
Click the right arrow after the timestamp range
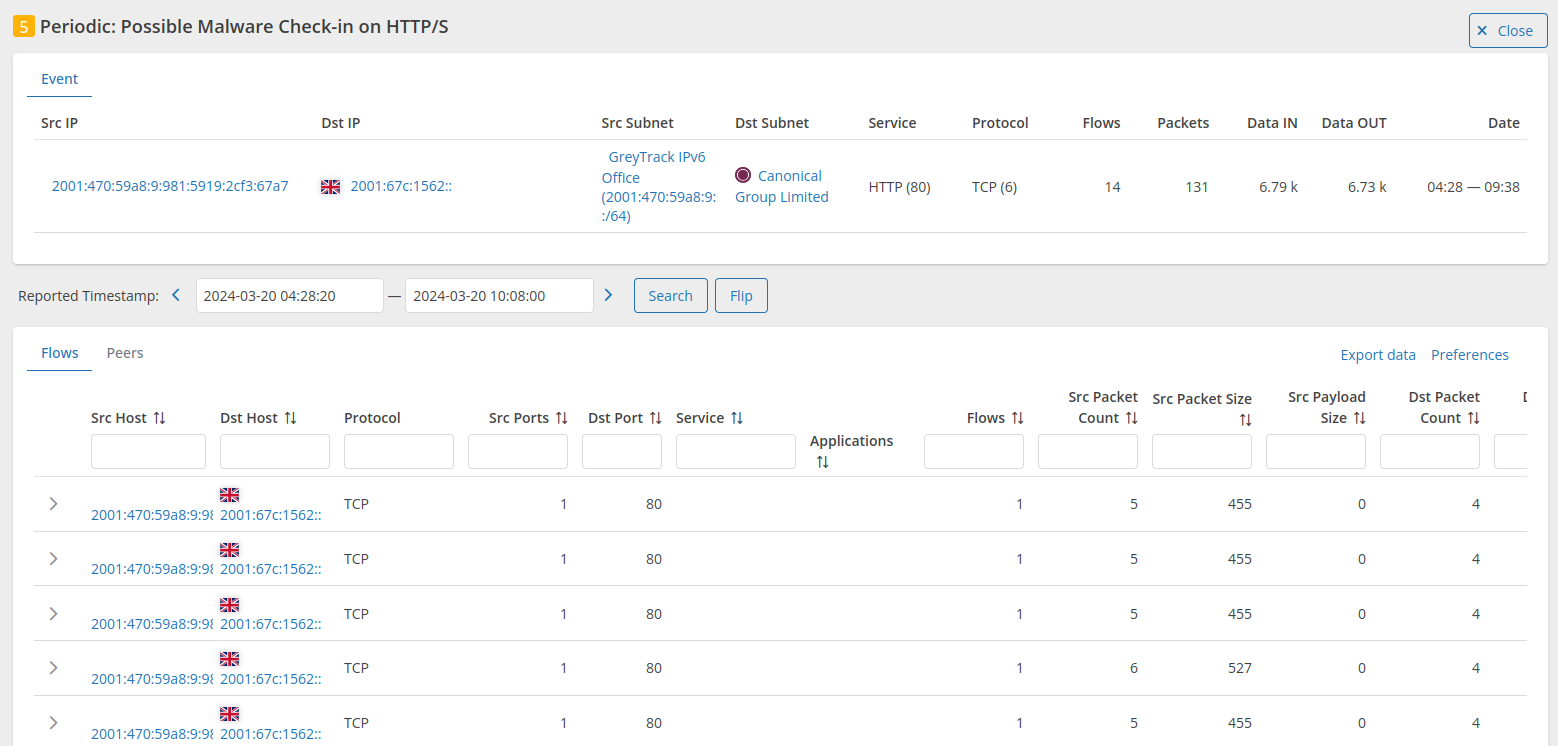pyautogui.click(x=608, y=295)
